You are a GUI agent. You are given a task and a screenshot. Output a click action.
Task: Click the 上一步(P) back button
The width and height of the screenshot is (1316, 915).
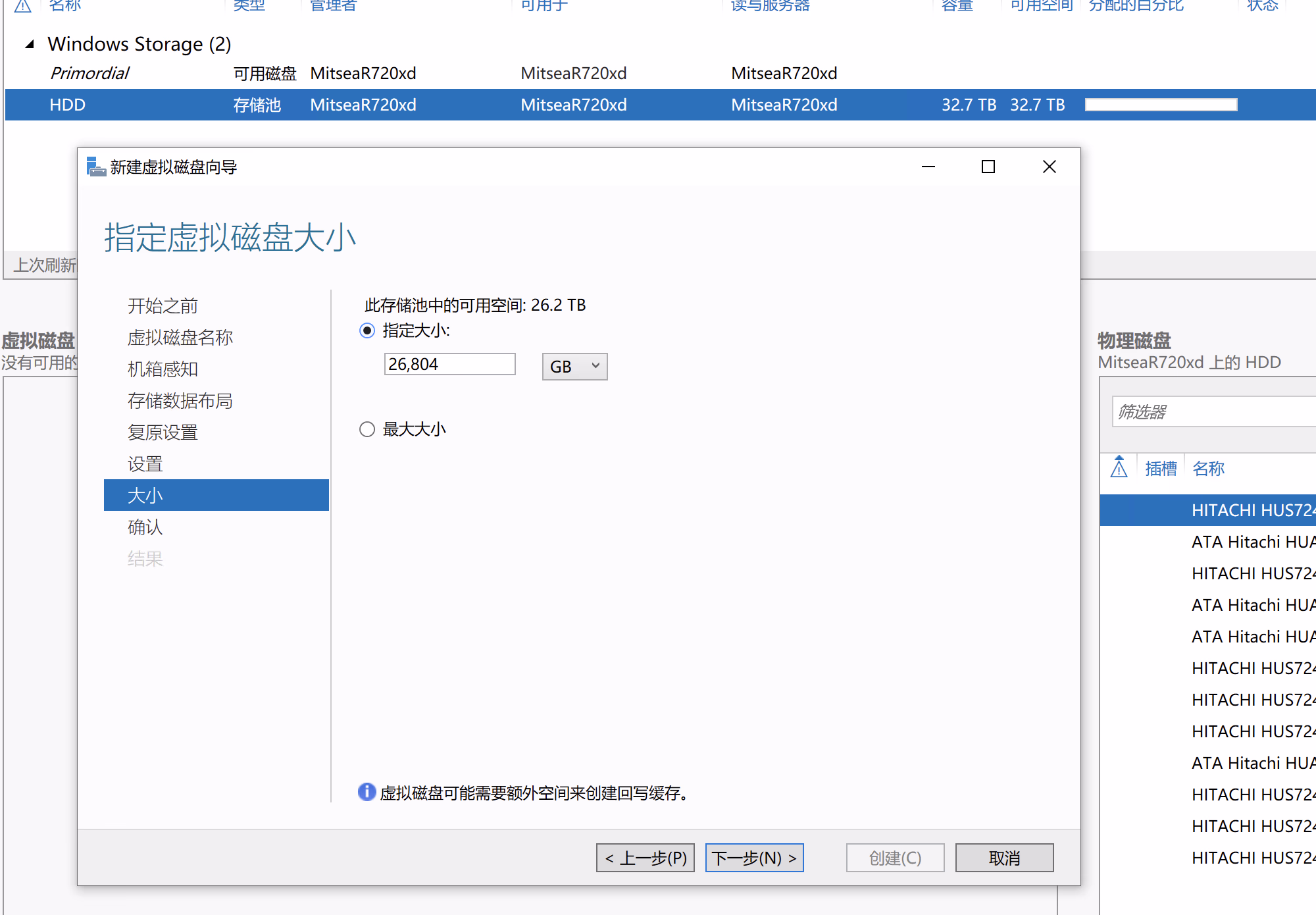645,858
